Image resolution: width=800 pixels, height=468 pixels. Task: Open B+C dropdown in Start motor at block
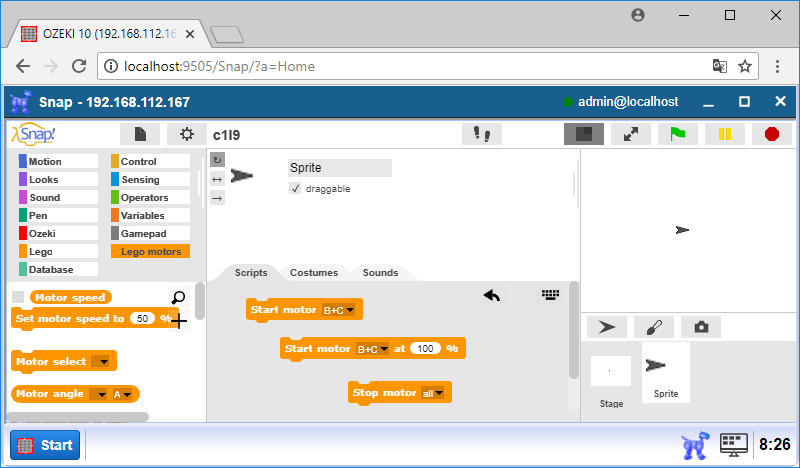(372, 349)
